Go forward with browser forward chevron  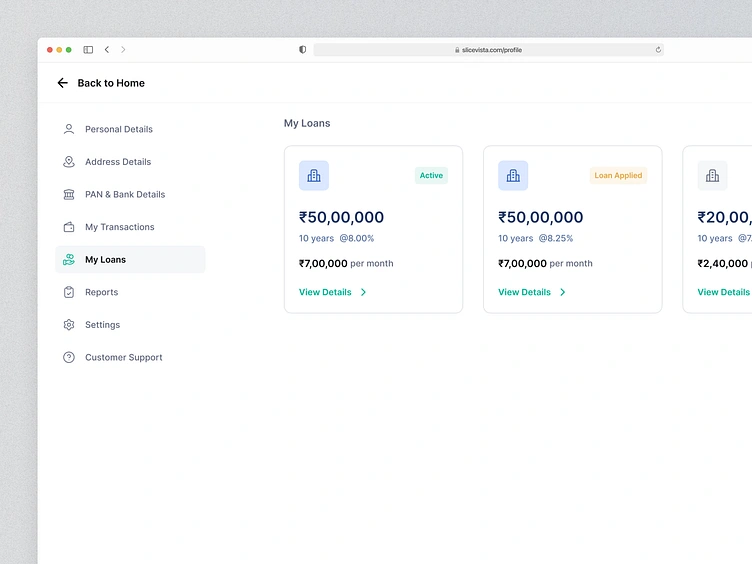click(x=123, y=49)
